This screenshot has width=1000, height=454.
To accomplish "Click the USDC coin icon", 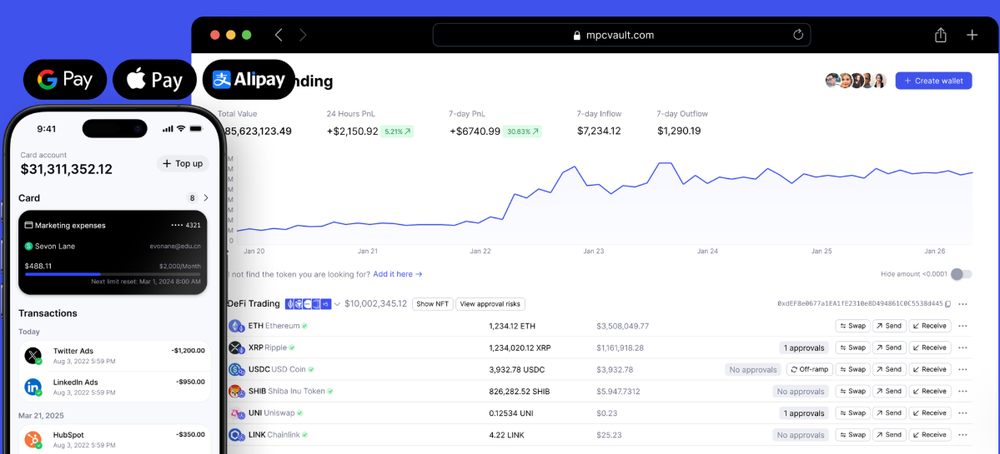I will pos(237,370).
